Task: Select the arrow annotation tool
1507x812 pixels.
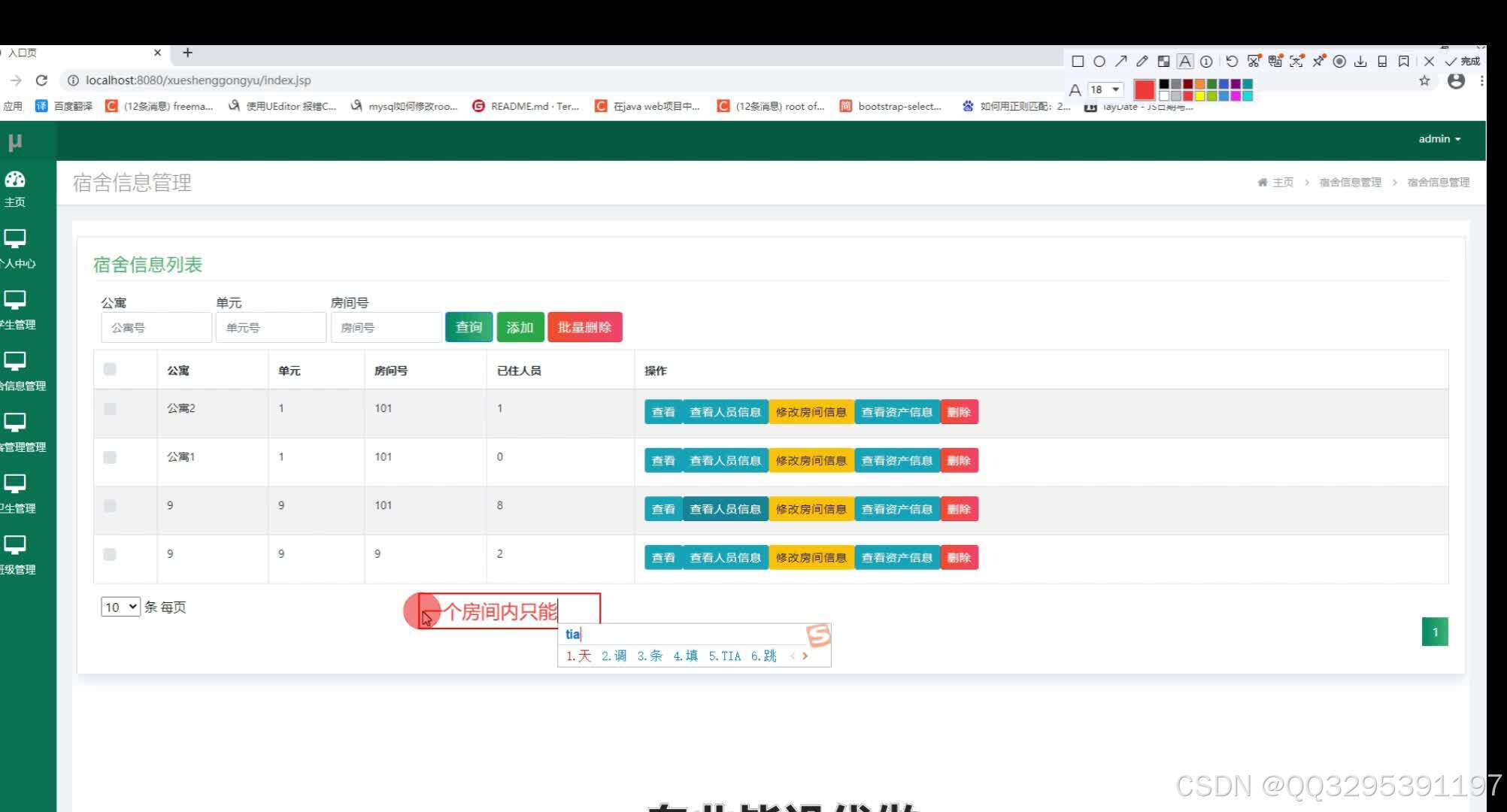Action: (x=1120, y=62)
